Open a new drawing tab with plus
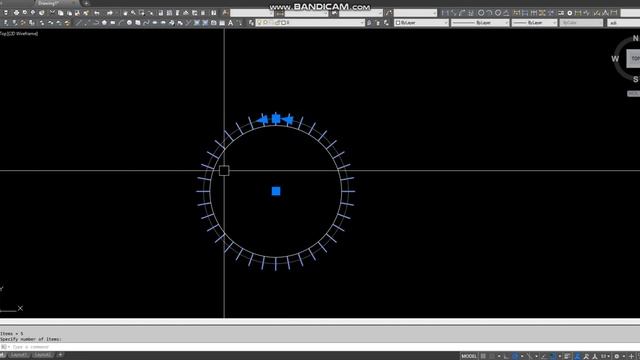The width and height of the screenshot is (640, 360). pyautogui.click(x=86, y=3)
